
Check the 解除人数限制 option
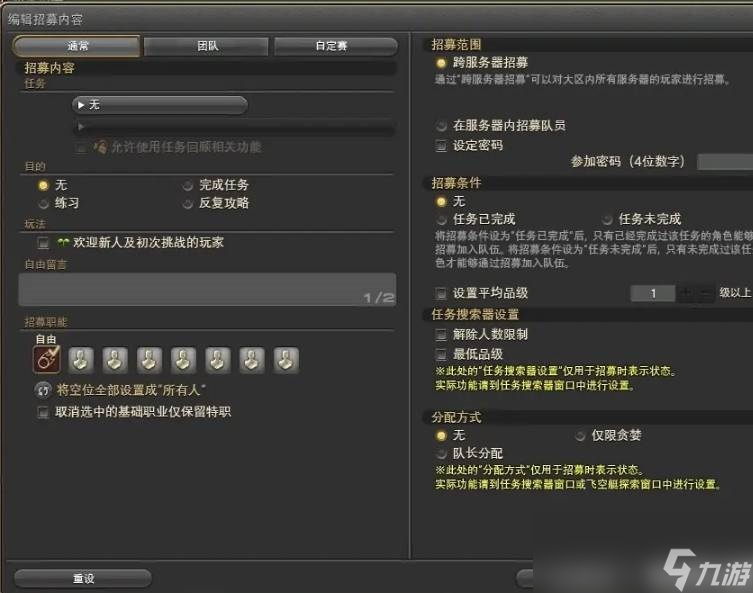(441, 335)
